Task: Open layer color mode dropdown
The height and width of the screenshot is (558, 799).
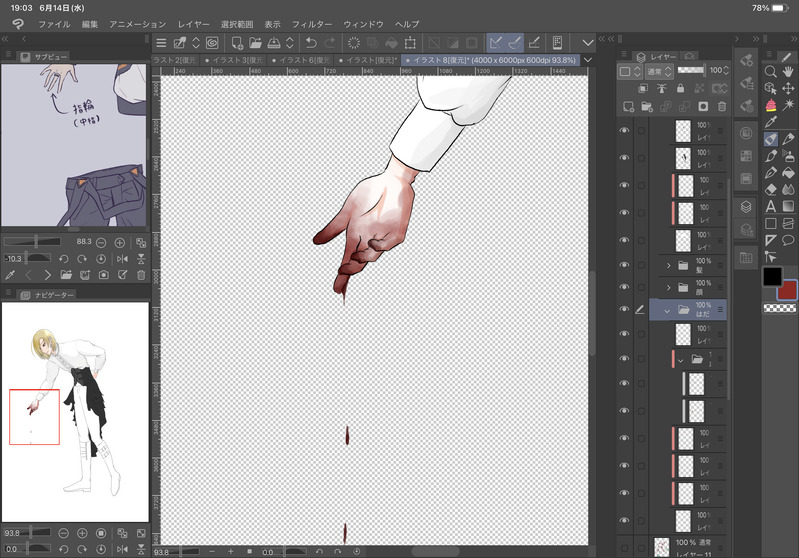Action: tap(630, 72)
